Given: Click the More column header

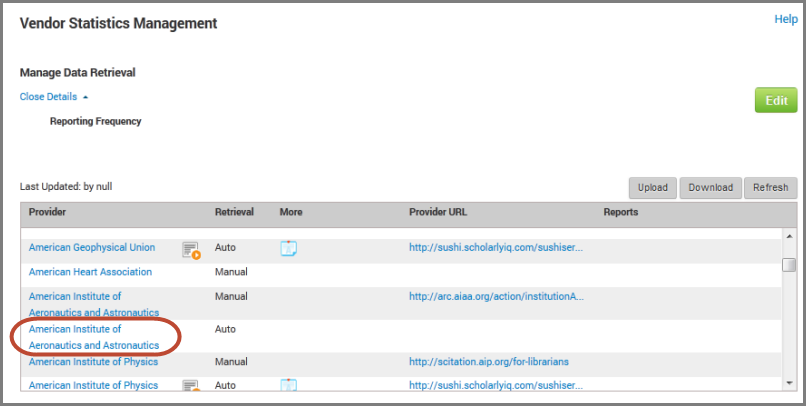Looking at the screenshot, I should coord(291,212).
